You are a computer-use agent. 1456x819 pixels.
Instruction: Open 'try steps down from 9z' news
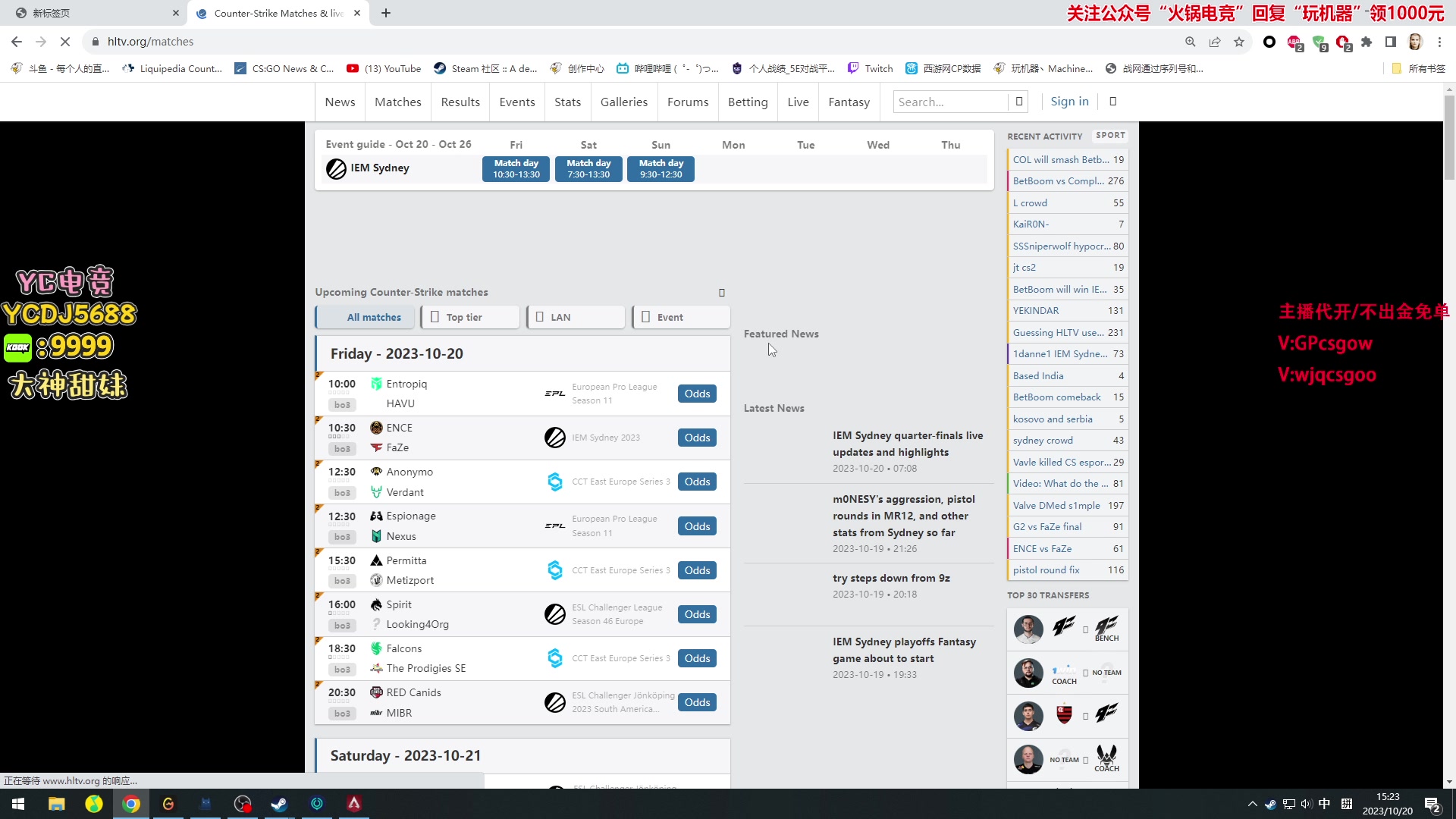tap(891, 578)
